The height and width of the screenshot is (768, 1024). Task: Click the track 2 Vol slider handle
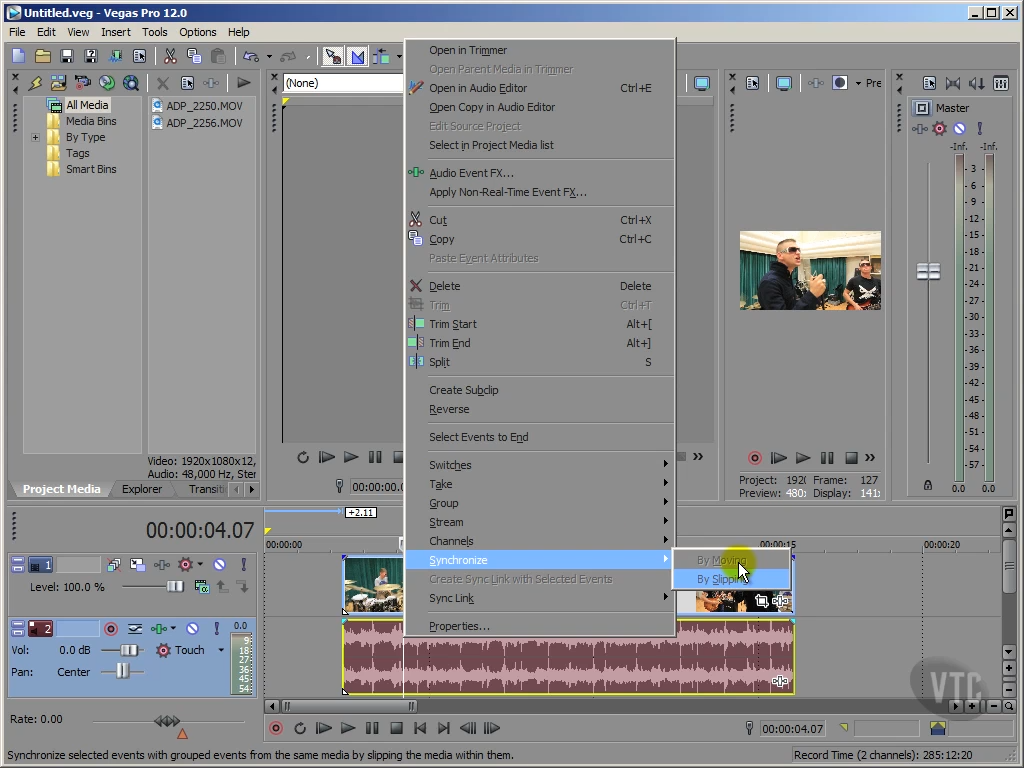[x=129, y=650]
